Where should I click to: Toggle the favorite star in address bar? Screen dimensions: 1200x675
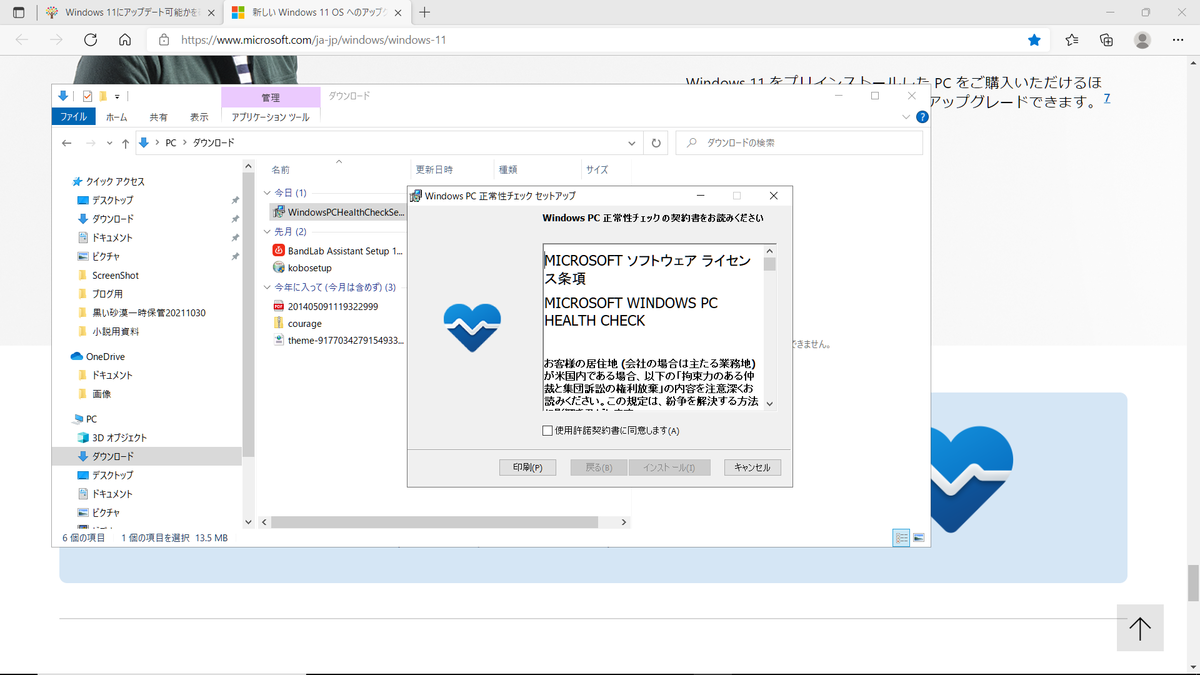(x=1034, y=40)
